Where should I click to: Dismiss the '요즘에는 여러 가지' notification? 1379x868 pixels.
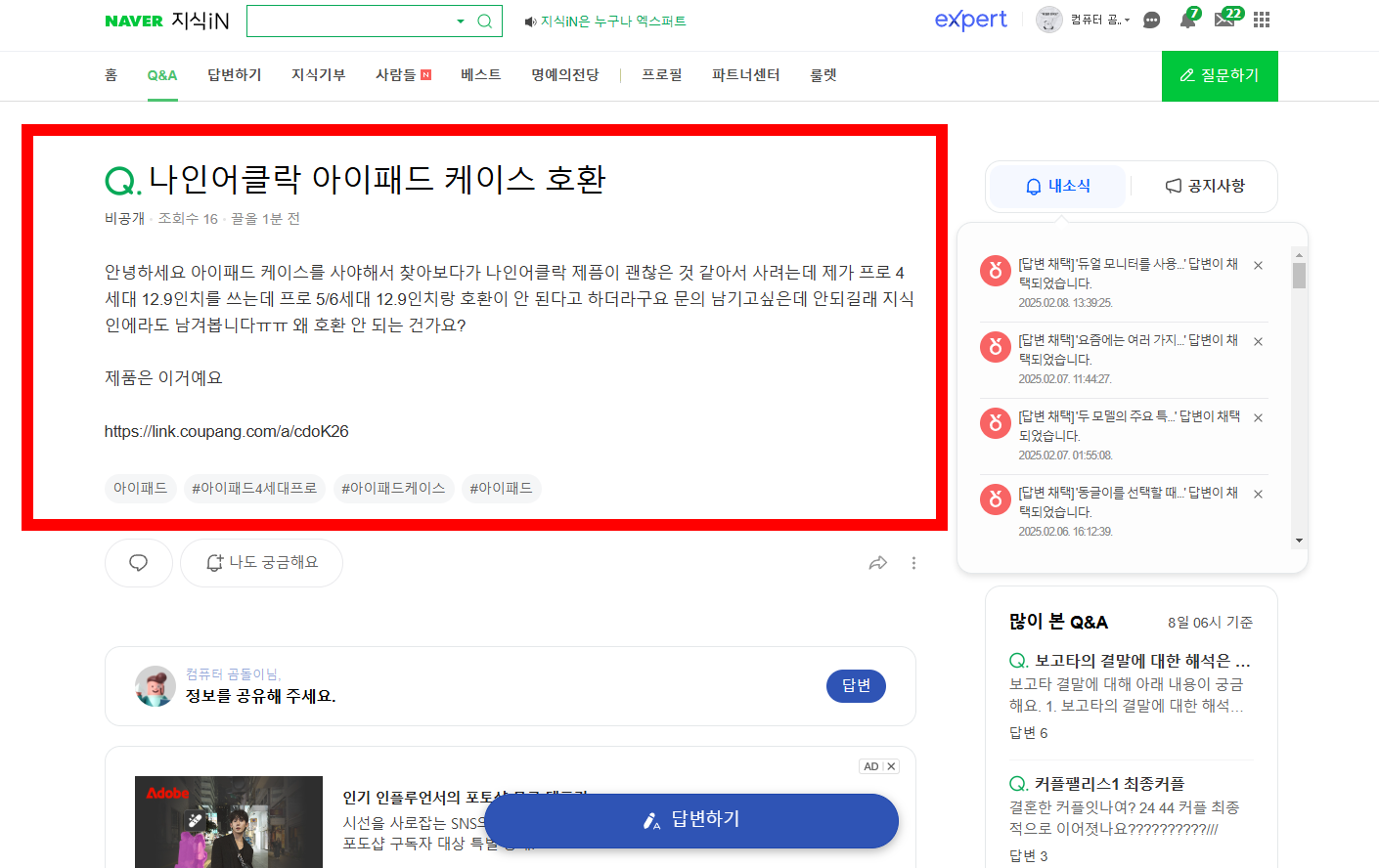click(1259, 342)
